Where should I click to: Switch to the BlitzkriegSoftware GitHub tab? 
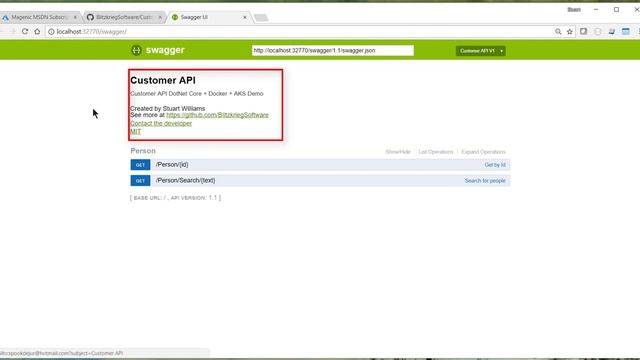point(124,17)
